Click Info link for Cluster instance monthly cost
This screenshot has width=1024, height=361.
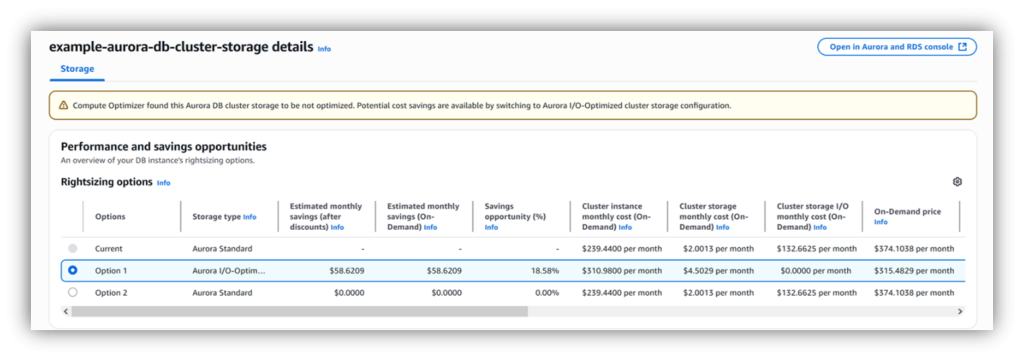tap(625, 227)
